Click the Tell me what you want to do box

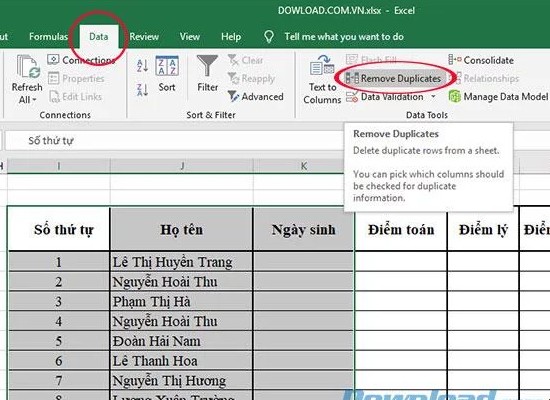point(344,36)
